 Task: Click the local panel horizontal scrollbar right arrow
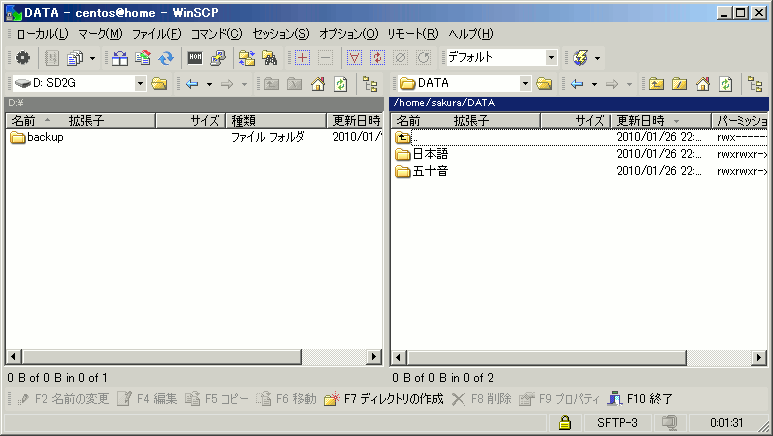pyautogui.click(x=375, y=356)
